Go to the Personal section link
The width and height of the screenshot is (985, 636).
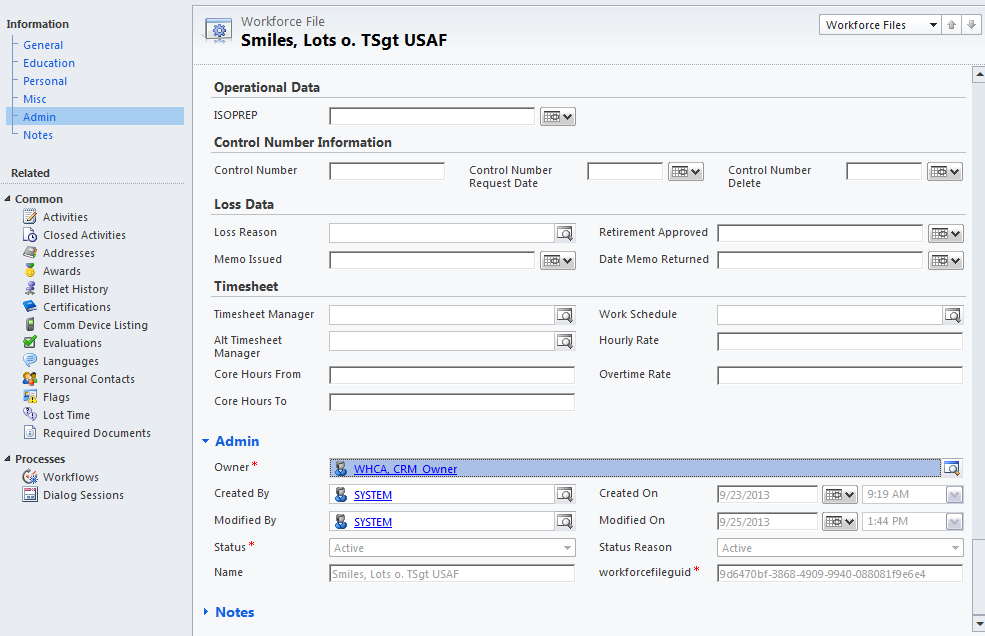45,81
